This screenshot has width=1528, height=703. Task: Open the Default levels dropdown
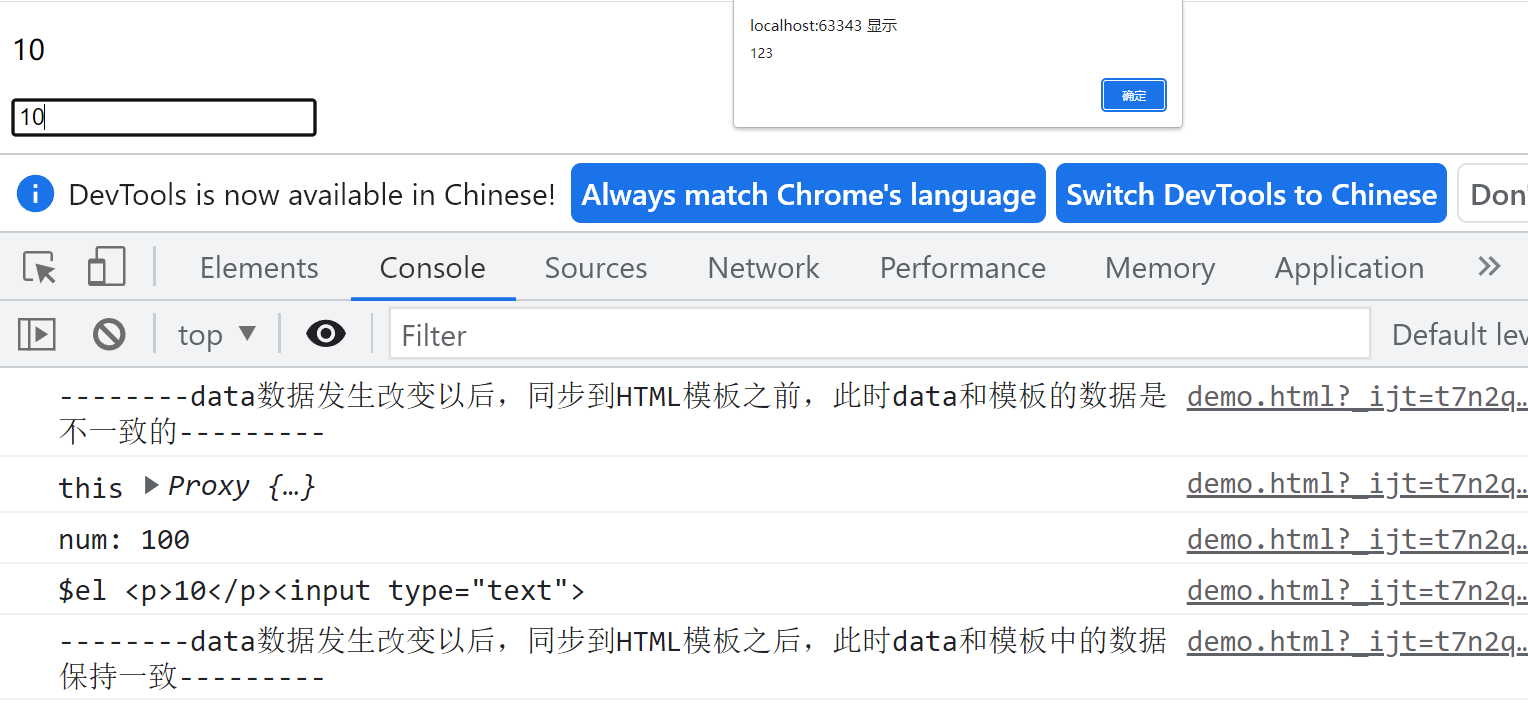point(1459,335)
